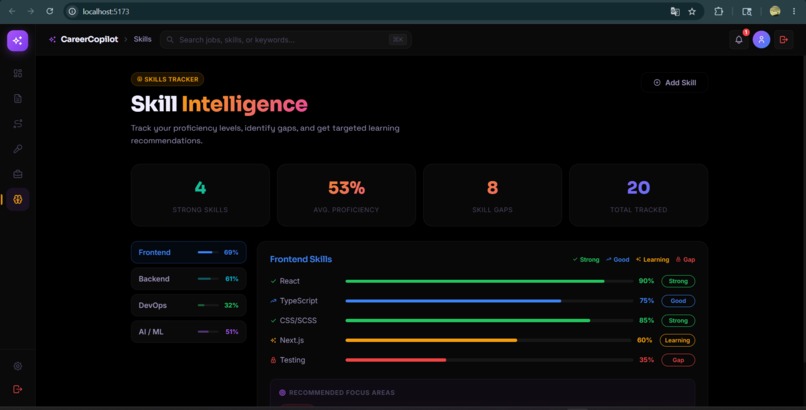Image resolution: width=806 pixels, height=410 pixels.
Task: Click the CSS/SCSS proficiency progress bar
Action: [489, 321]
